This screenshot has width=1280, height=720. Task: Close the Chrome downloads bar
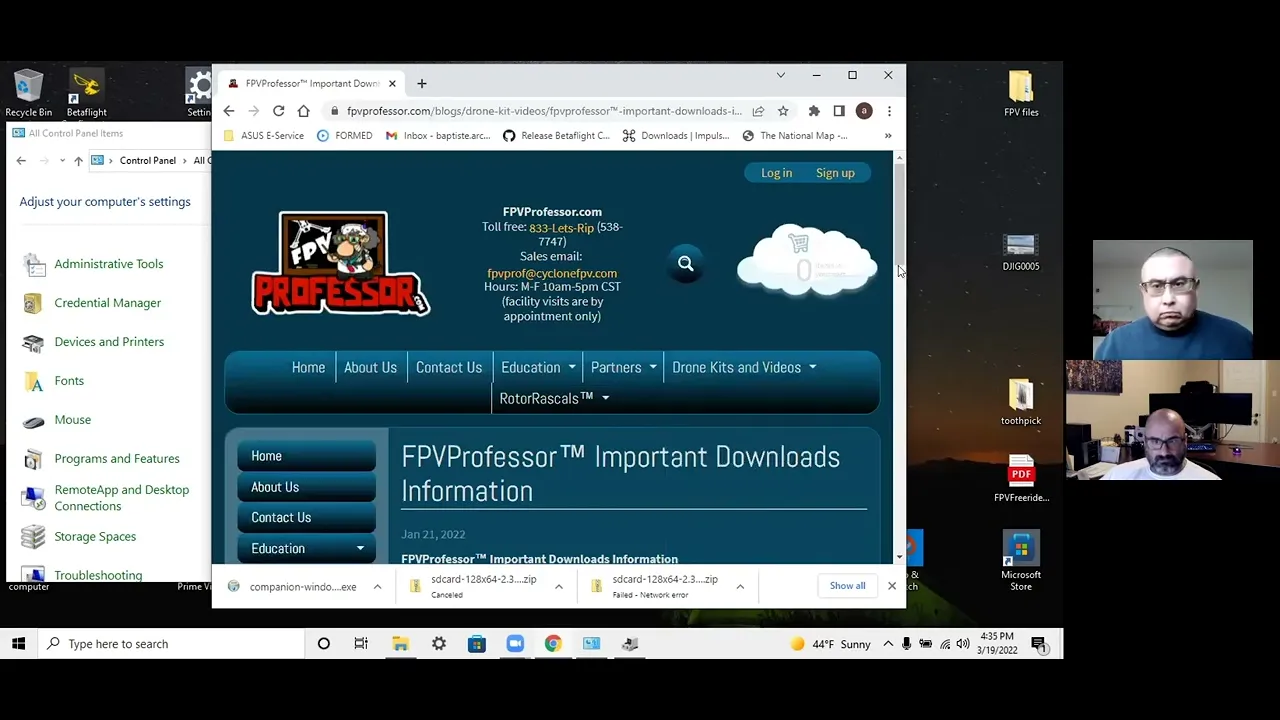tap(892, 586)
